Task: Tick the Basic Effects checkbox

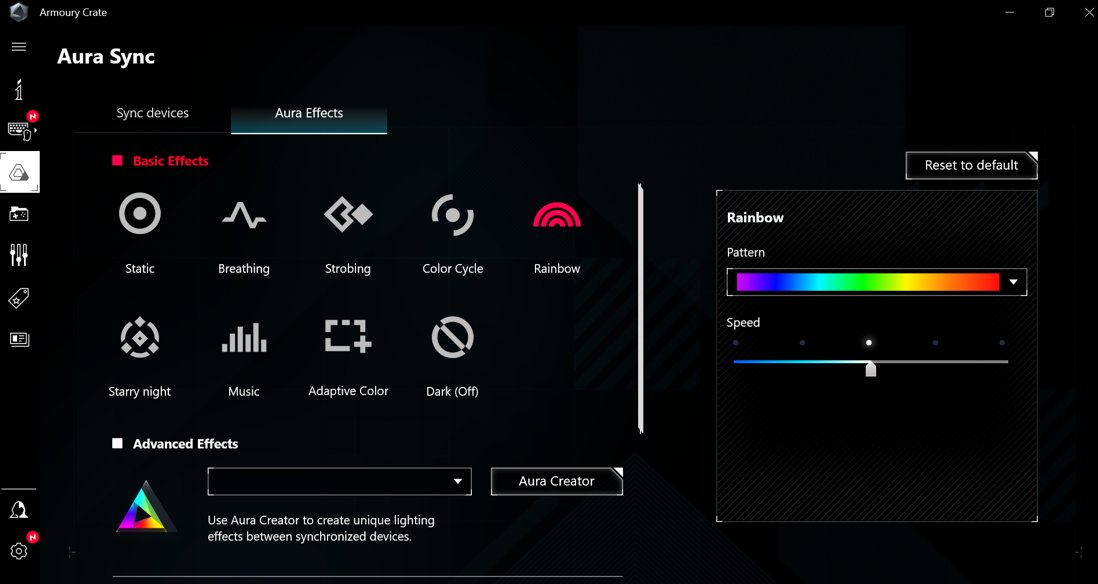Action: click(117, 161)
